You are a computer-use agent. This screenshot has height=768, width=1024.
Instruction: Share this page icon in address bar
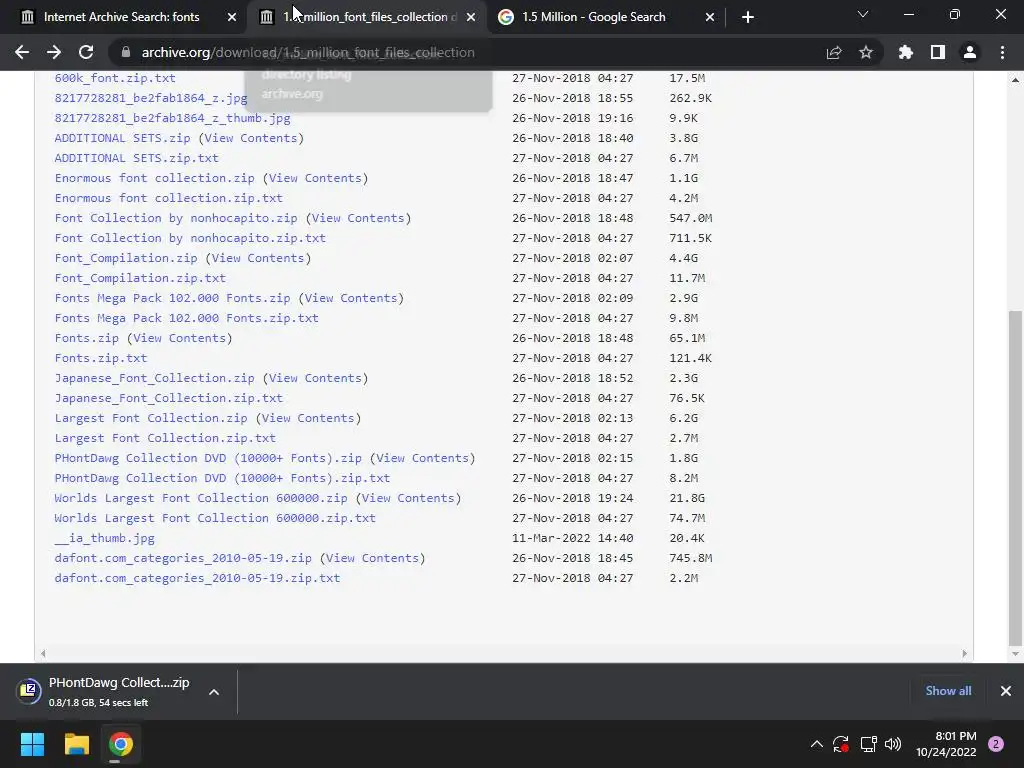[834, 52]
